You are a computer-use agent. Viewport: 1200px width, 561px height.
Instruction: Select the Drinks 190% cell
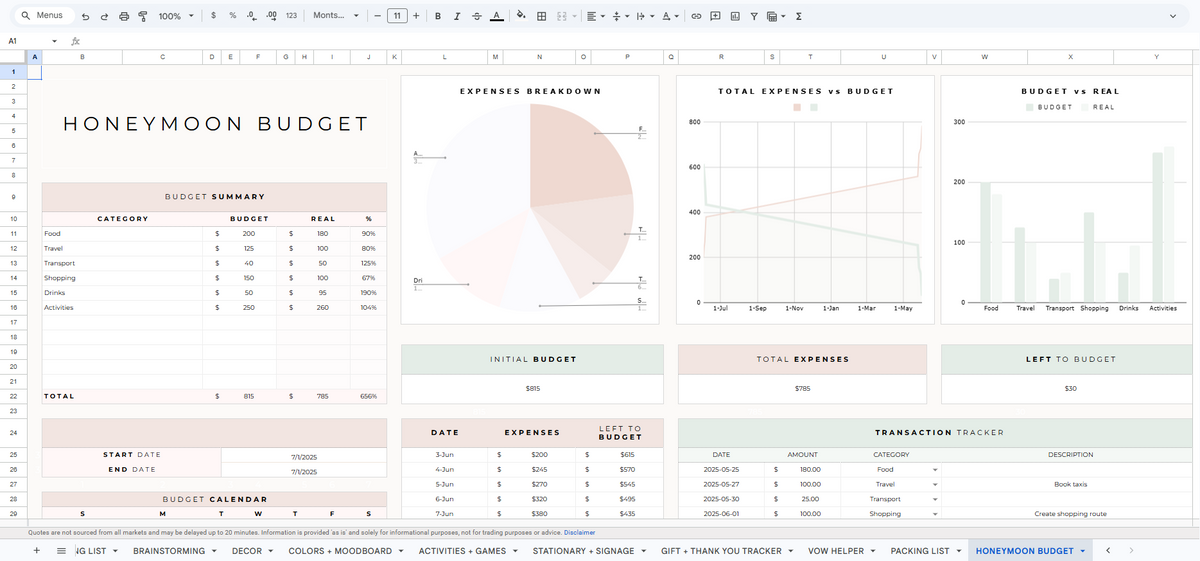[x=369, y=293]
